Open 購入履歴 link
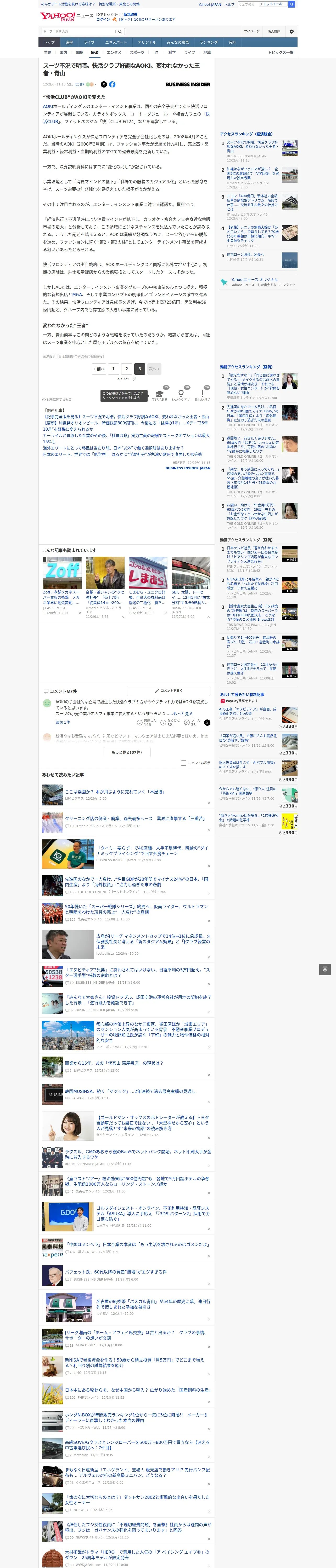 pyautogui.click(x=274, y=32)
